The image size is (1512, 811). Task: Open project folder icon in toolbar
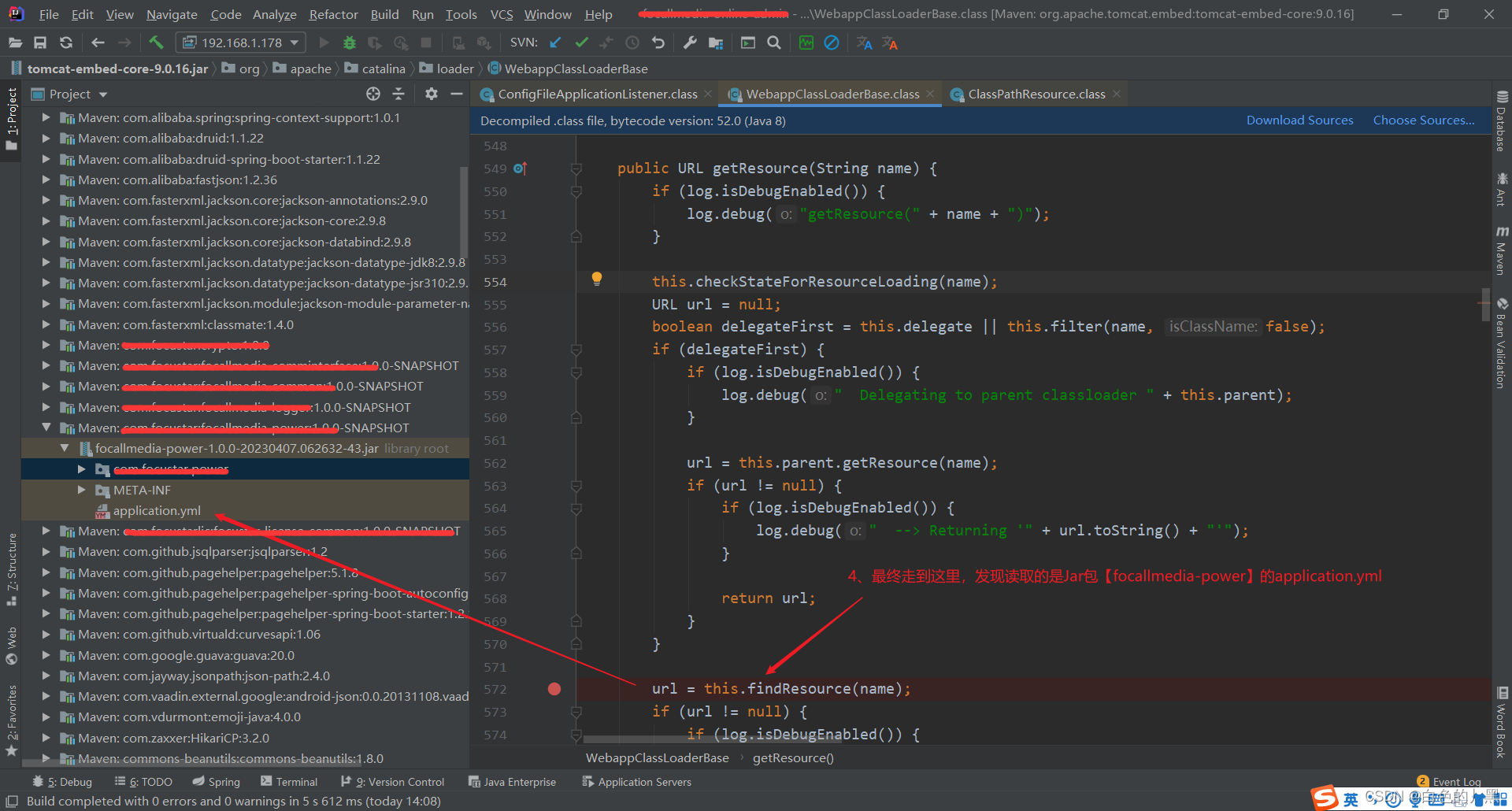coord(15,43)
